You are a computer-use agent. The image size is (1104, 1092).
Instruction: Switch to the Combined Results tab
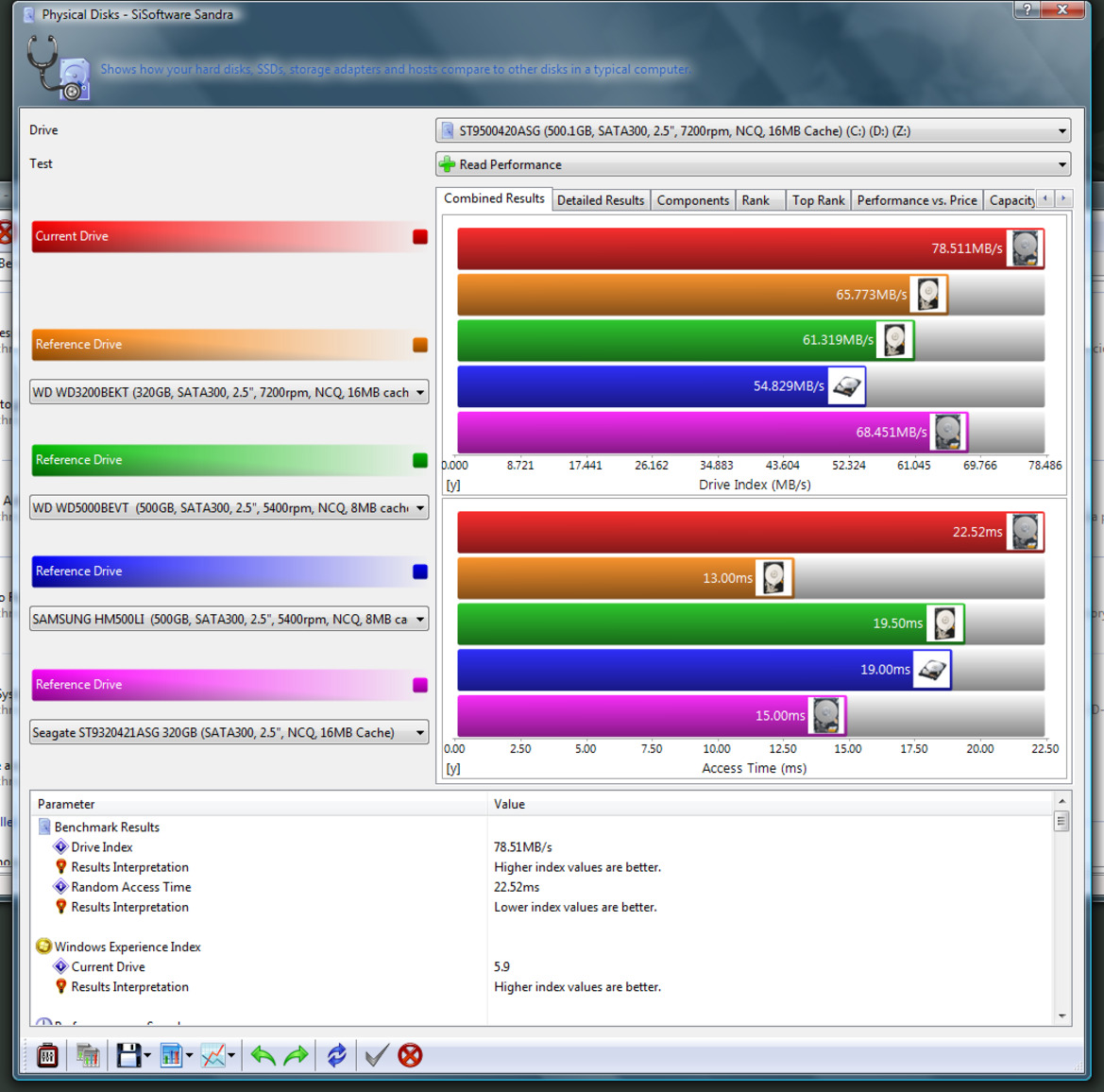(494, 198)
